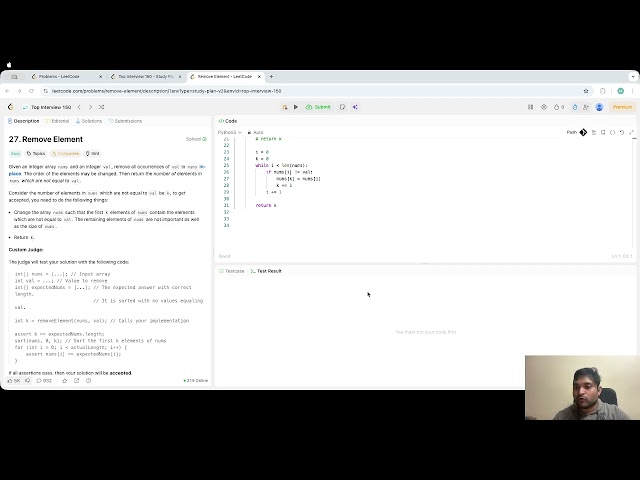The height and width of the screenshot is (480, 640).
Task: Click the 'in-place' link in description
Action: point(15,173)
